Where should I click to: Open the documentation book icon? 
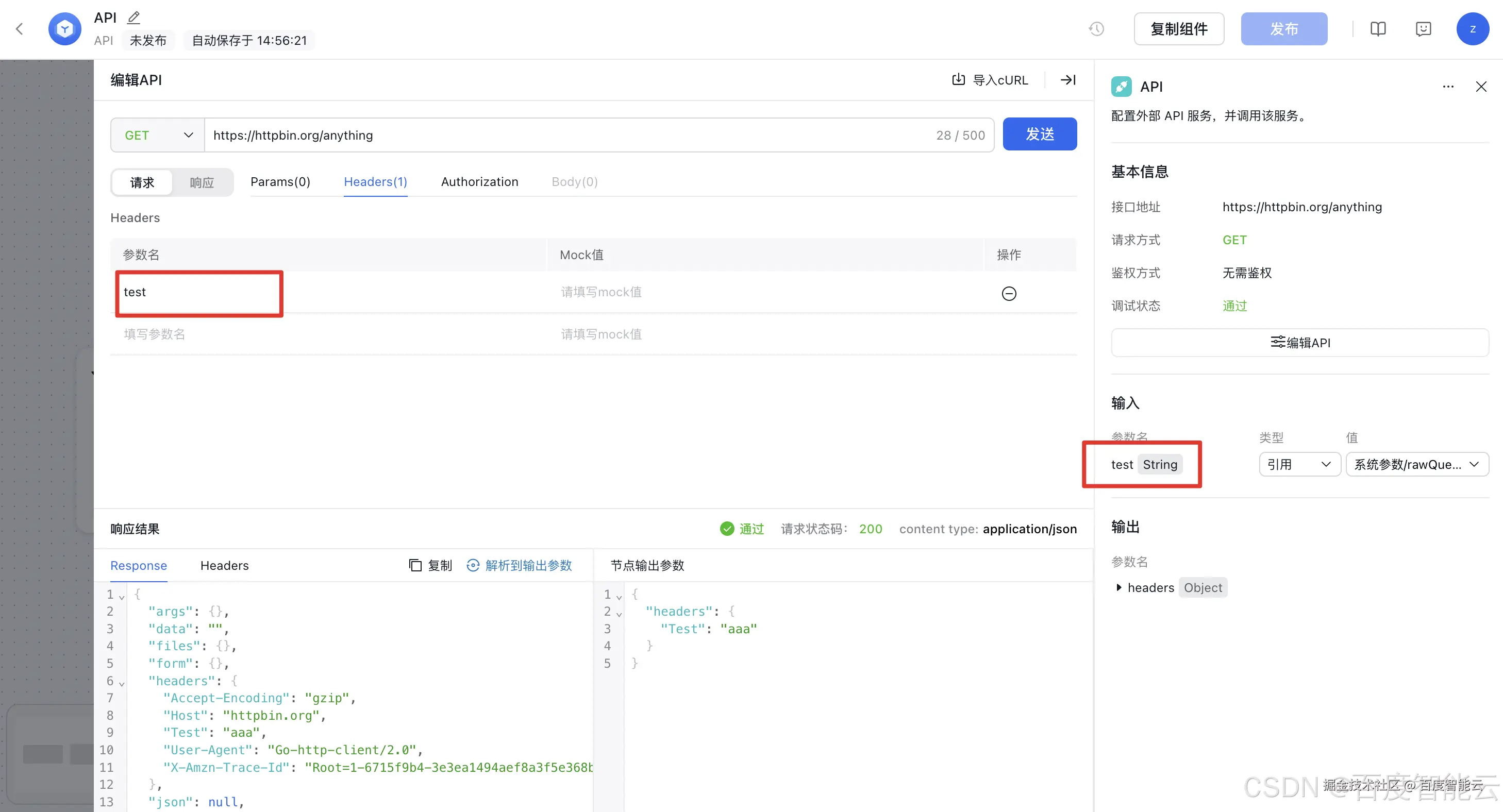point(1378,28)
